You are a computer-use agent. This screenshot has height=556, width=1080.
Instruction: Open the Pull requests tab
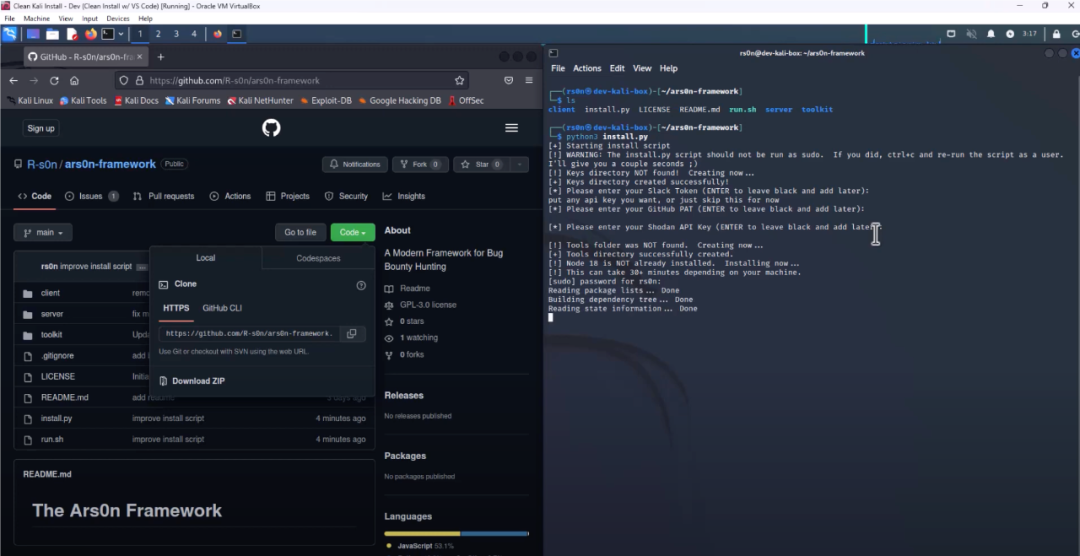click(x=163, y=196)
